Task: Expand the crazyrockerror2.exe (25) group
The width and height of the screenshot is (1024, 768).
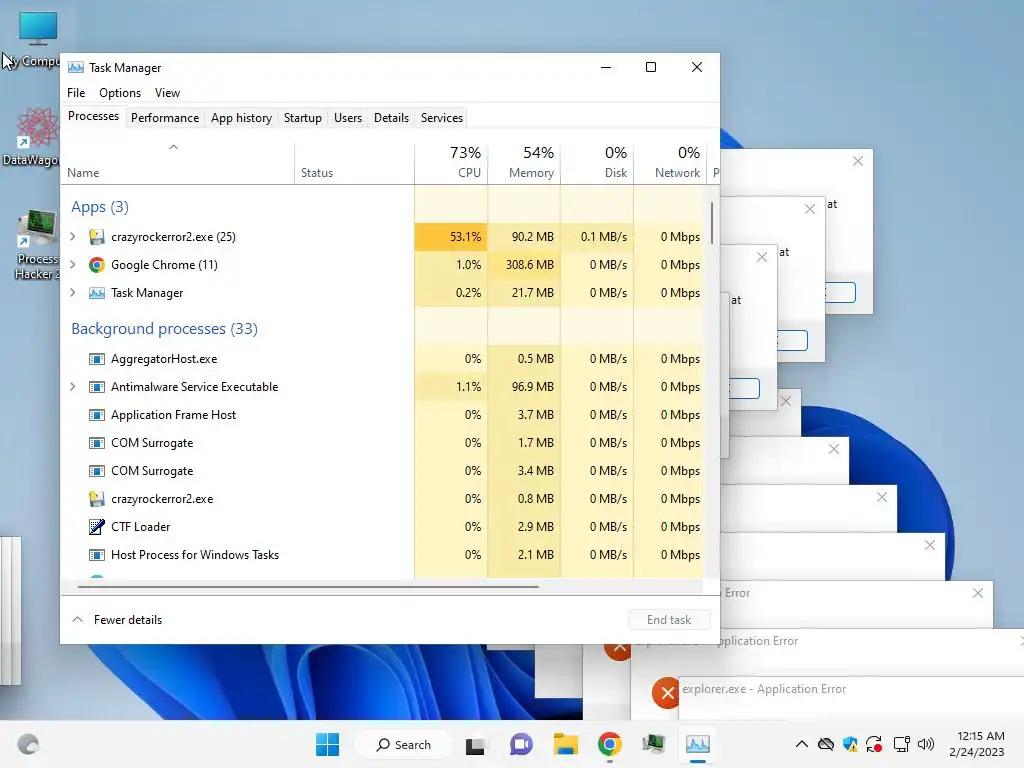Action: coord(73,236)
